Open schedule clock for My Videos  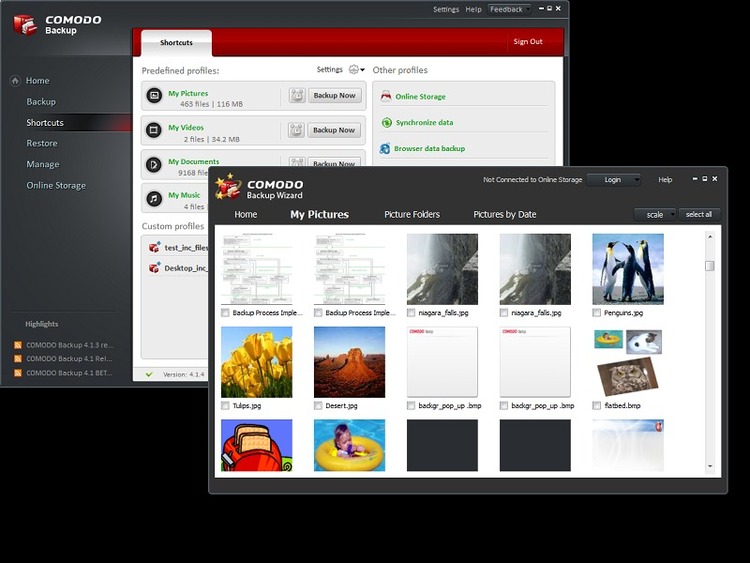pos(296,130)
